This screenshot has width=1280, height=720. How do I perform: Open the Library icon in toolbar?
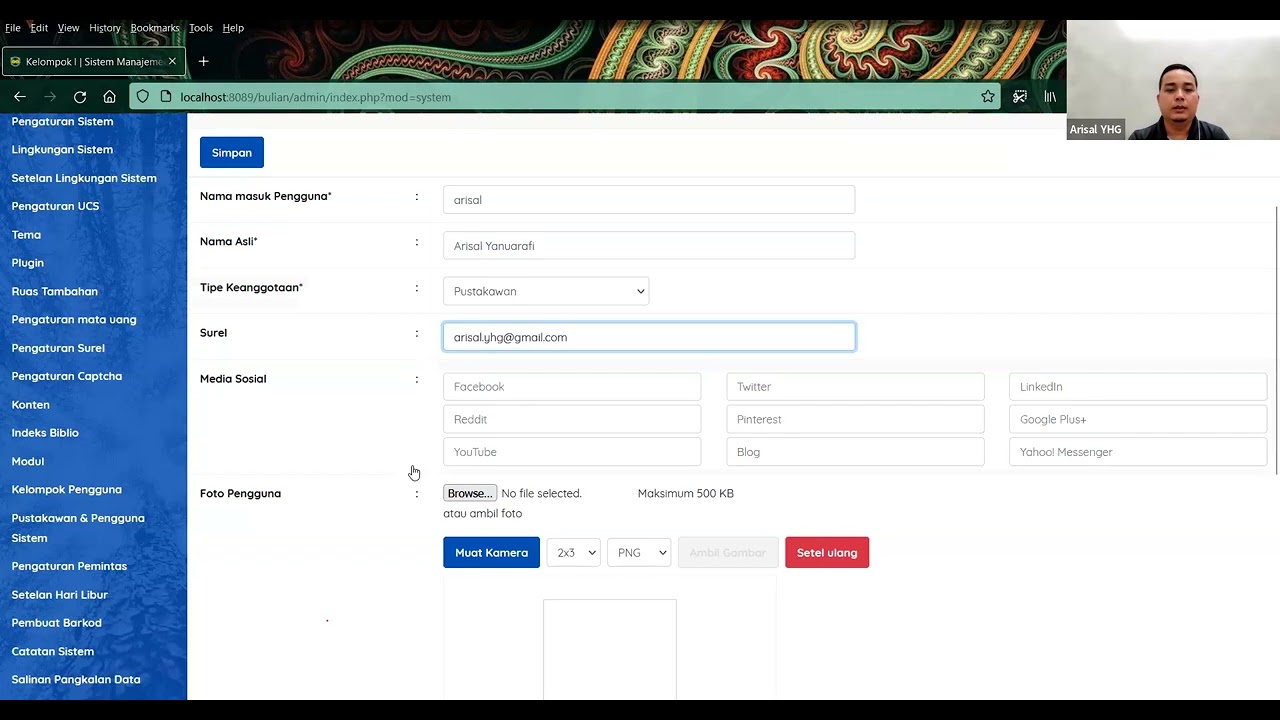pos(1050,97)
